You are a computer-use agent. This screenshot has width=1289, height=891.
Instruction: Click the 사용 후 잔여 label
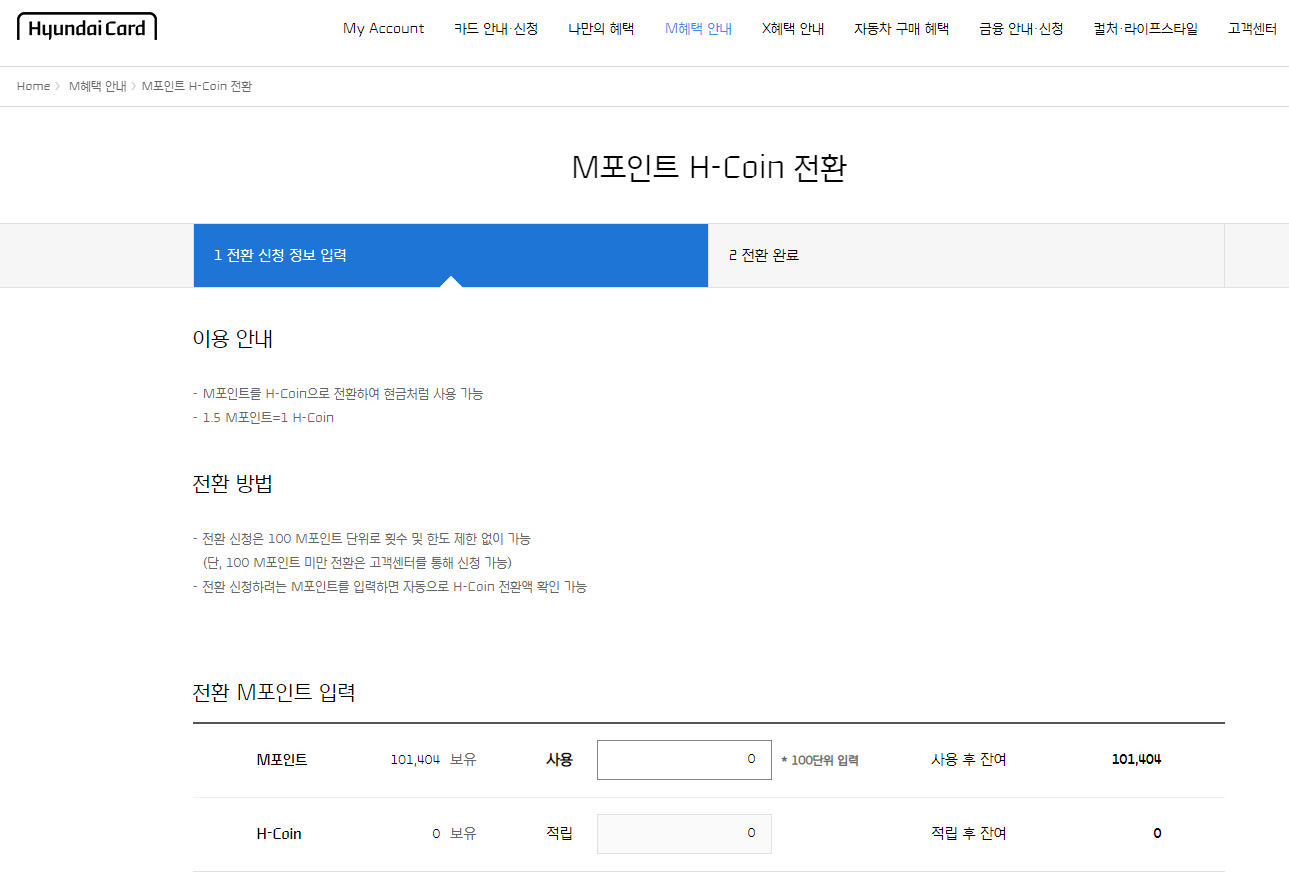969,760
